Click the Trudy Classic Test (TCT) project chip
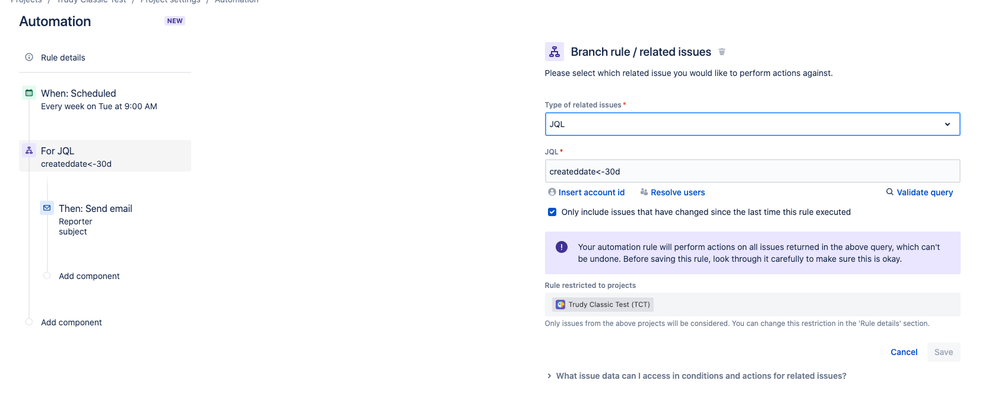998x396 pixels. click(603, 304)
